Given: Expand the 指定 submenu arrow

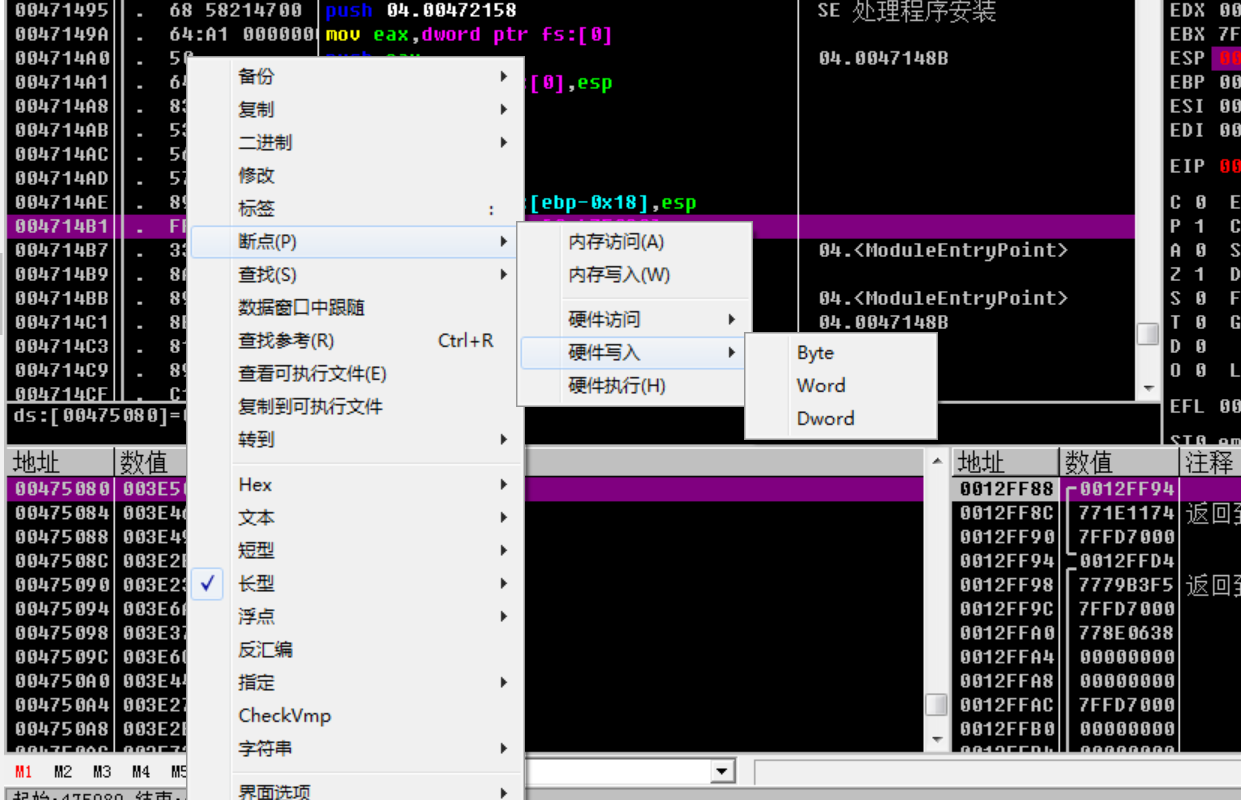Looking at the screenshot, I should click(x=503, y=683).
